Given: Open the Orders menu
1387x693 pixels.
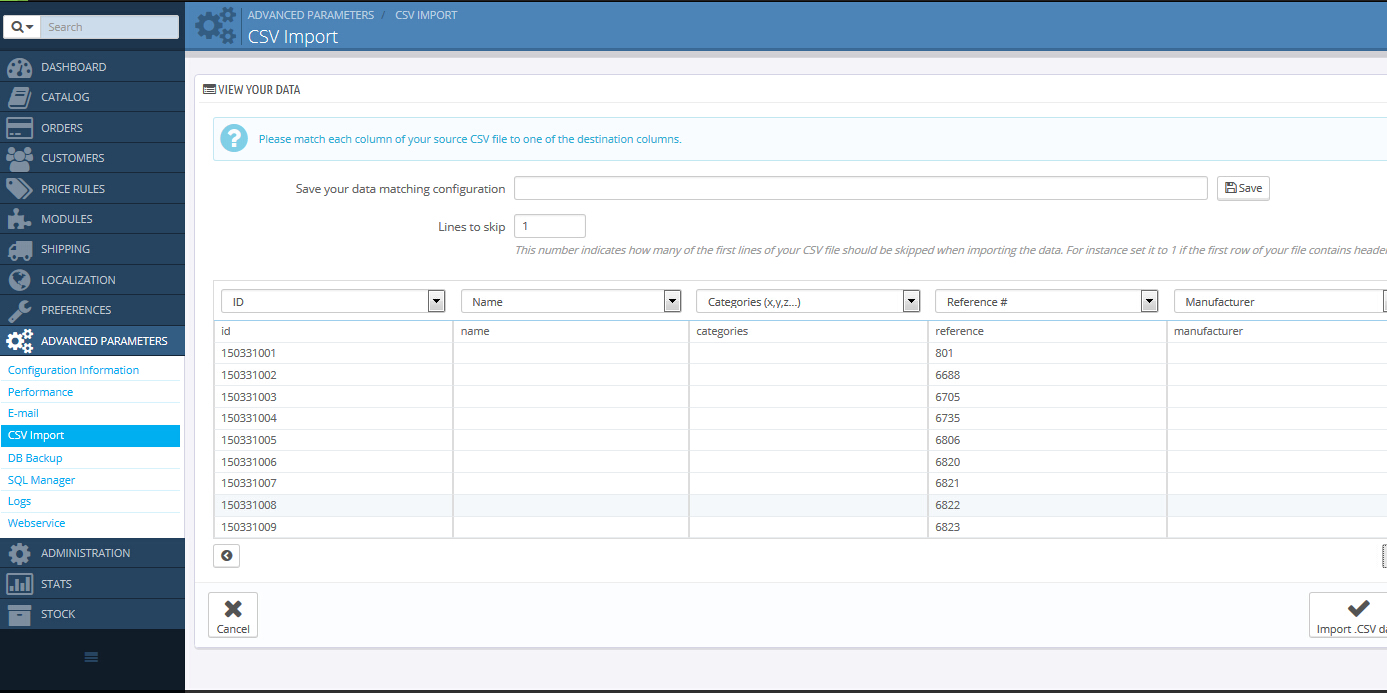Looking at the screenshot, I should point(92,128).
